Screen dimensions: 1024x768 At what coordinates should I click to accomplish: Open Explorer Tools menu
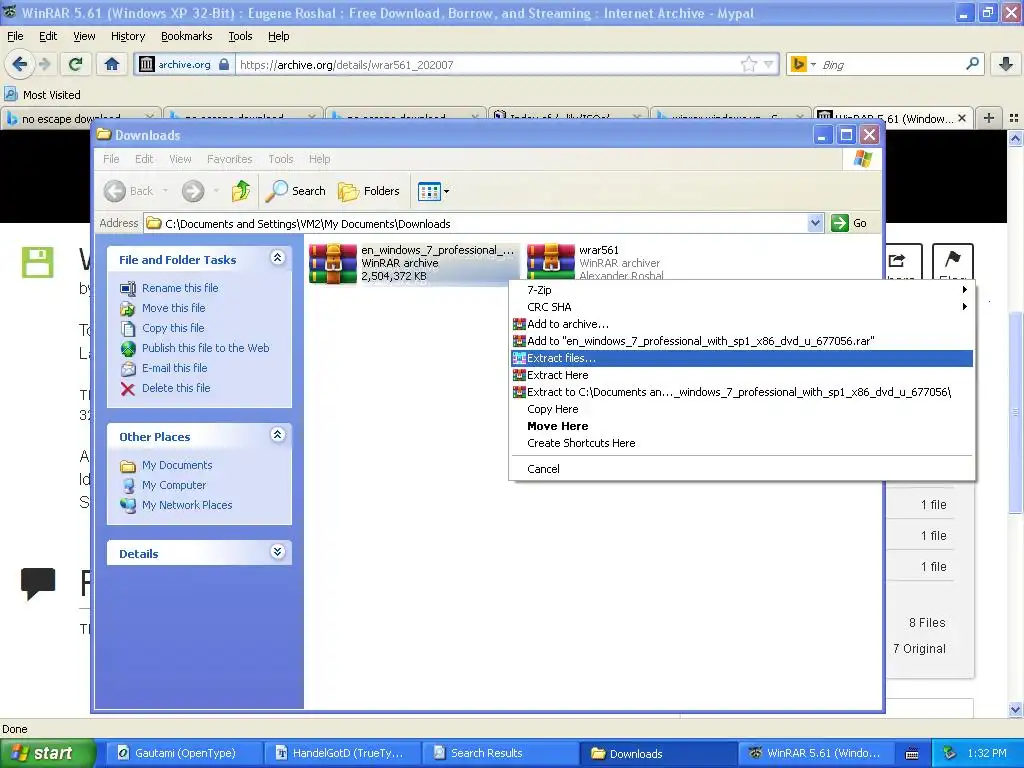tap(281, 159)
